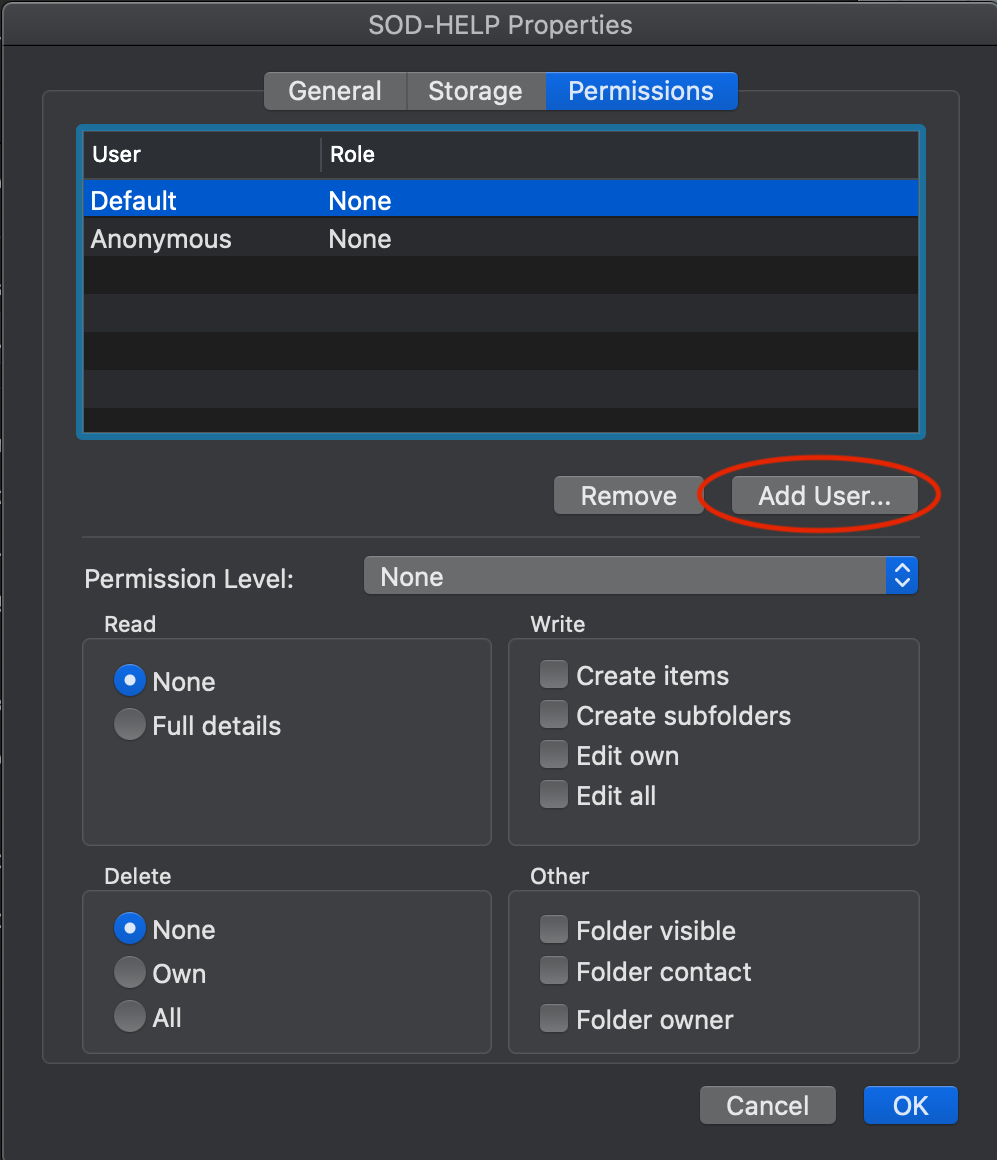
Task: Enable the Folder owner checkbox
Action: pyautogui.click(x=554, y=1019)
